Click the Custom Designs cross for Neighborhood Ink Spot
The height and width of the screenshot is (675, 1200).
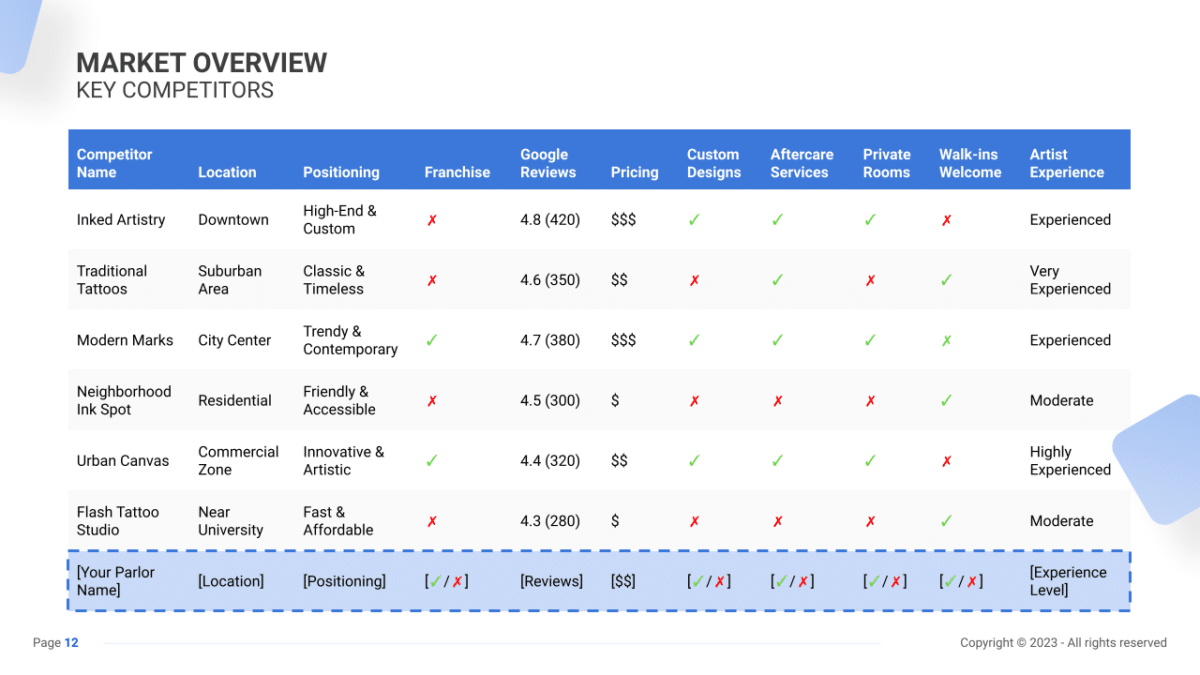pyautogui.click(x=694, y=401)
